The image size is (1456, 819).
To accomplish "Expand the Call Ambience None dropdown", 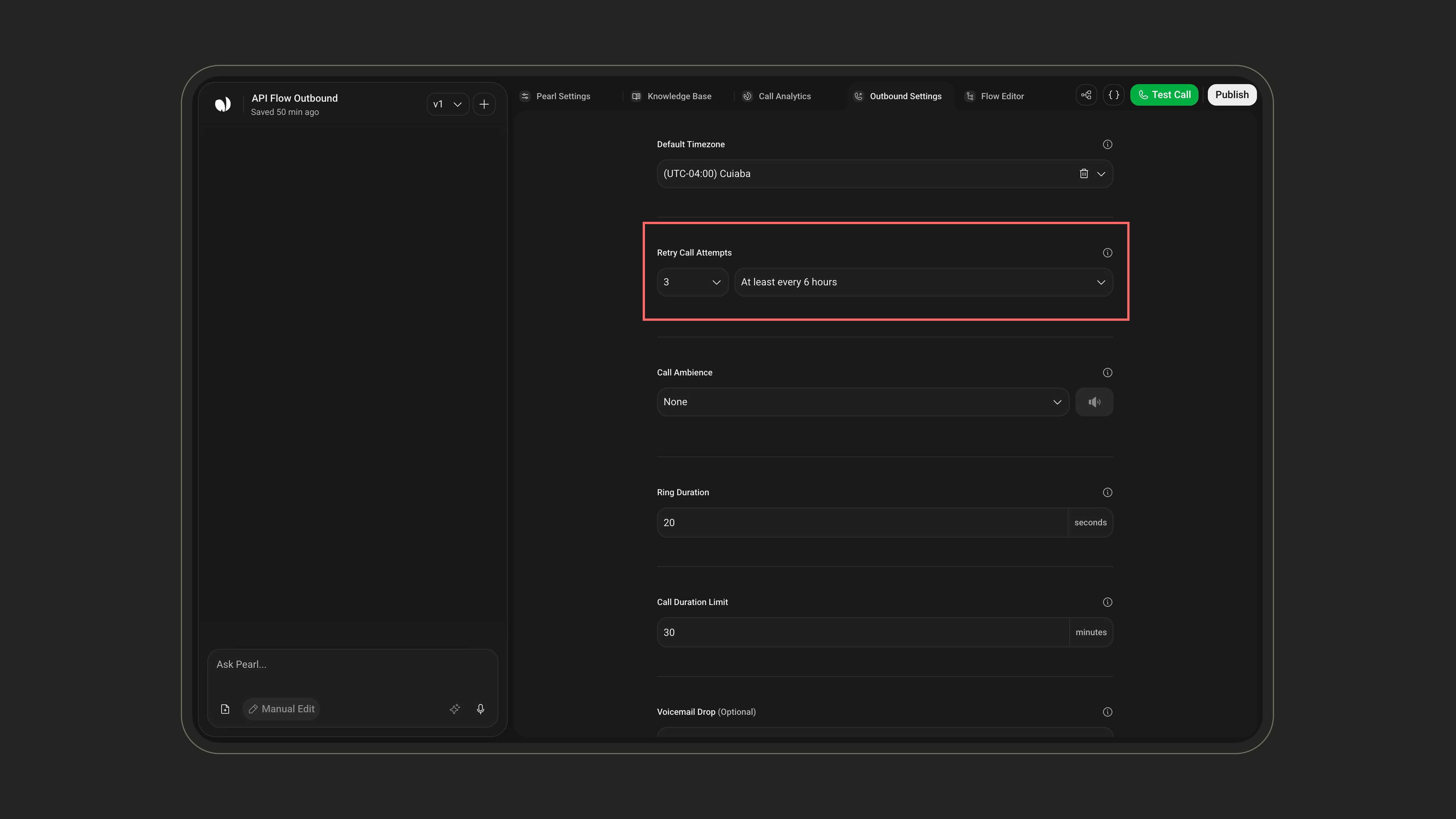I will click(x=863, y=402).
